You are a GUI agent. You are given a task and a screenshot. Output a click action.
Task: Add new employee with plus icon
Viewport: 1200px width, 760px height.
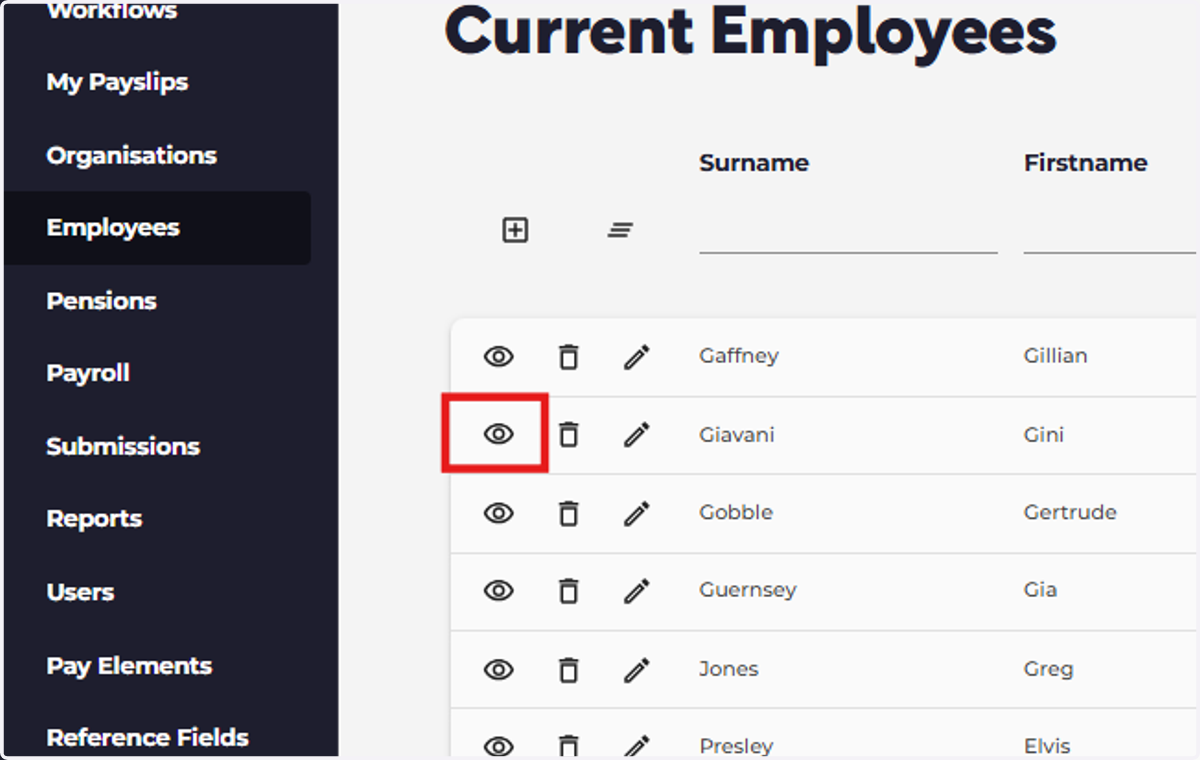(x=515, y=231)
